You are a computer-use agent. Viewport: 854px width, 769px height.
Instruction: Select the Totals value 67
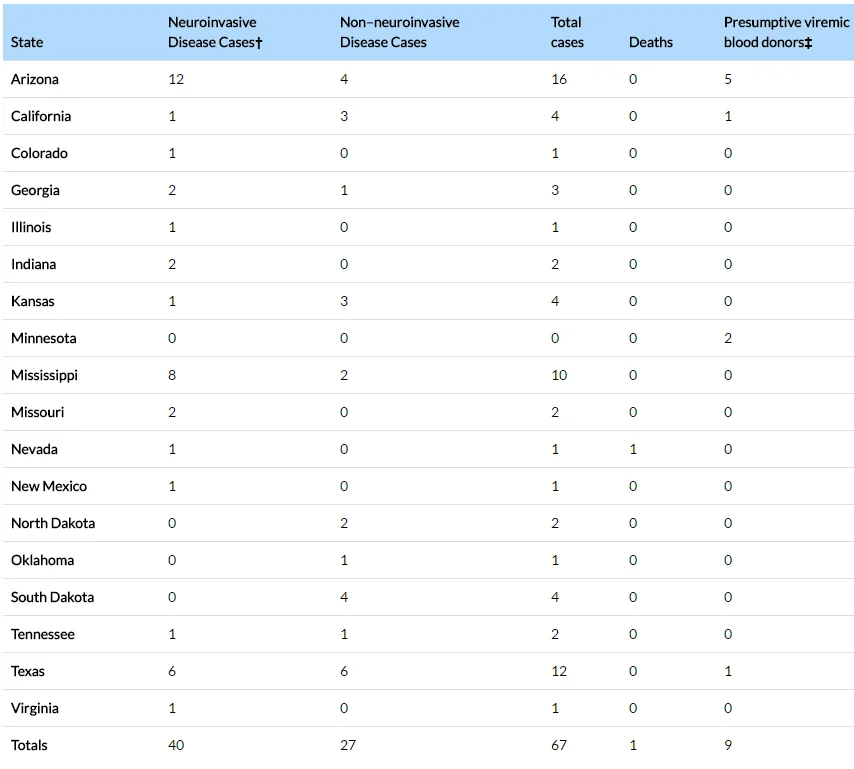(x=559, y=746)
